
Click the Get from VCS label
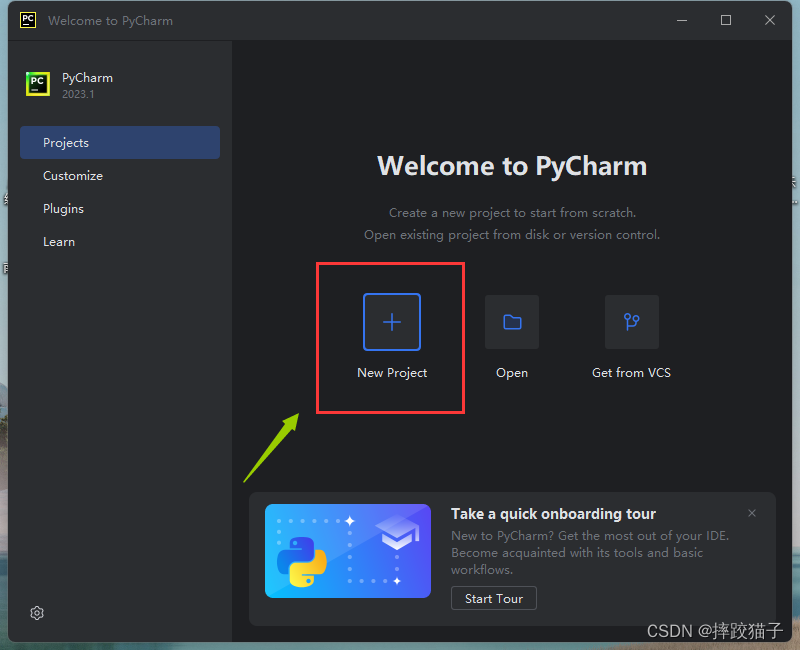631,373
